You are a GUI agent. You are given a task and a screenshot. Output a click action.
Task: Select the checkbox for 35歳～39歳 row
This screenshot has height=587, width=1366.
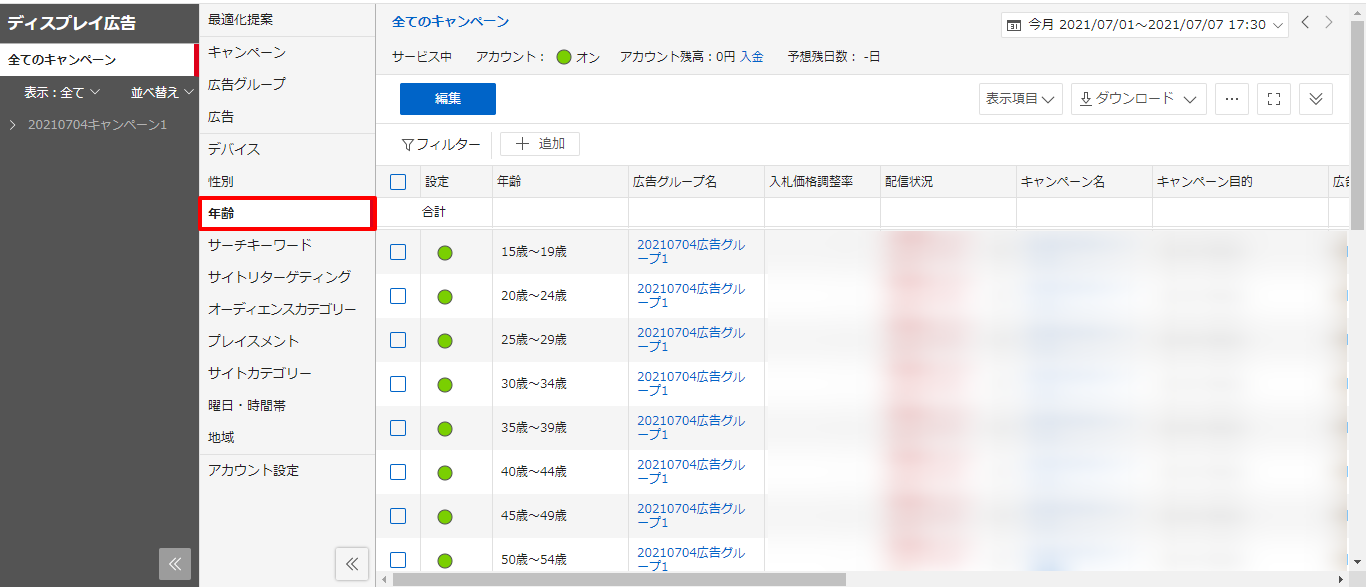point(398,428)
